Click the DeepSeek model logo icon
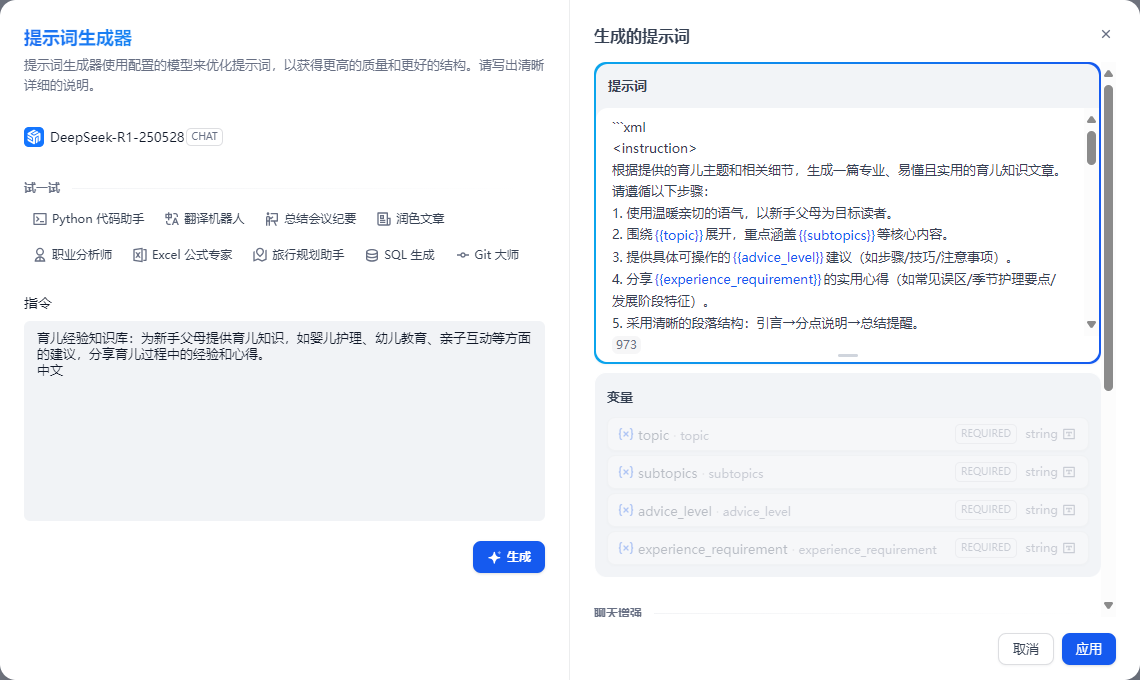This screenshot has width=1140, height=680. pos(33,137)
